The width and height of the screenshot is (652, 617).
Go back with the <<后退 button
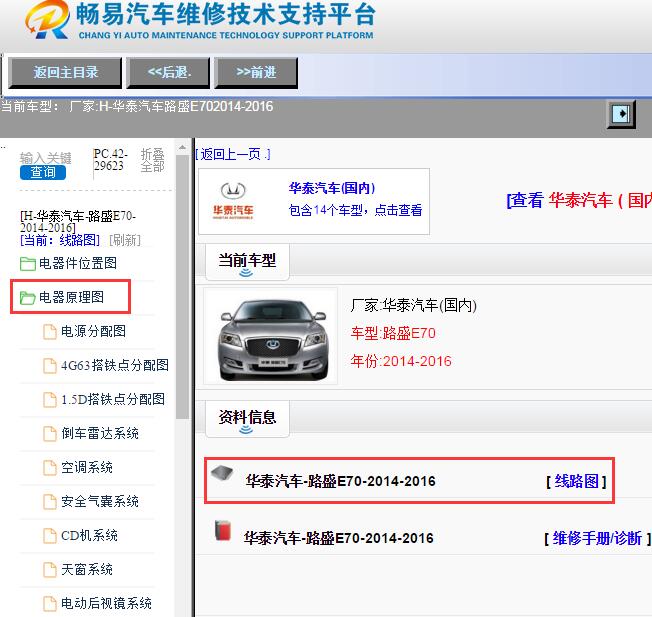[168, 73]
